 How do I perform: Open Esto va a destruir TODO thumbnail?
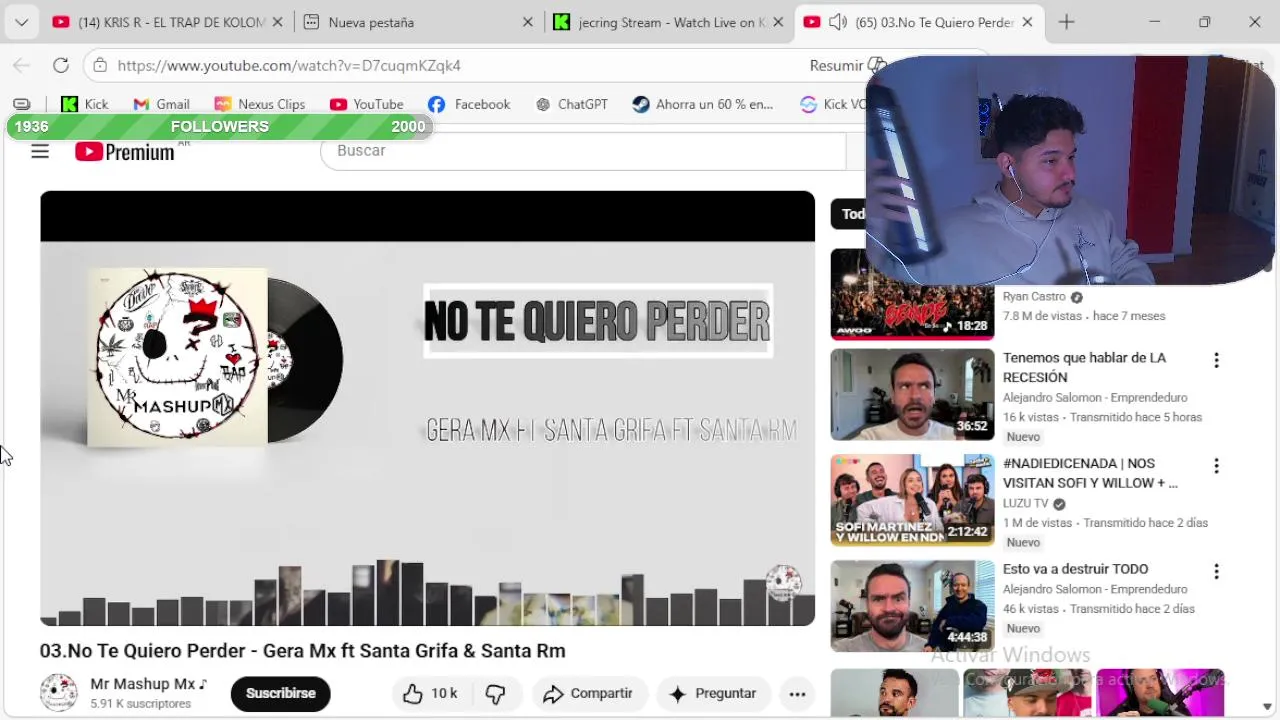click(x=912, y=606)
